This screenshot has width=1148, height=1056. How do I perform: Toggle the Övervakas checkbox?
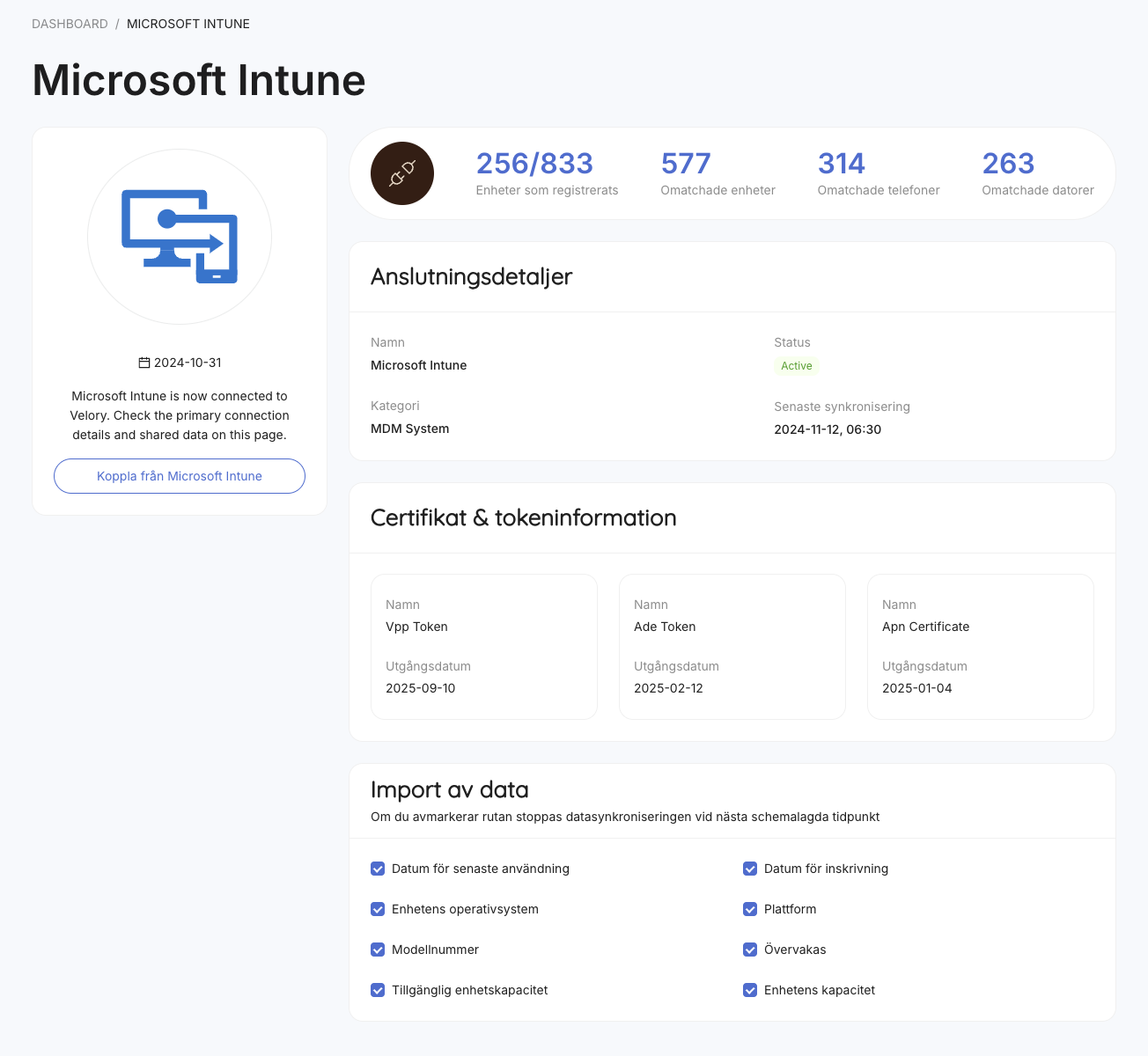pos(750,950)
